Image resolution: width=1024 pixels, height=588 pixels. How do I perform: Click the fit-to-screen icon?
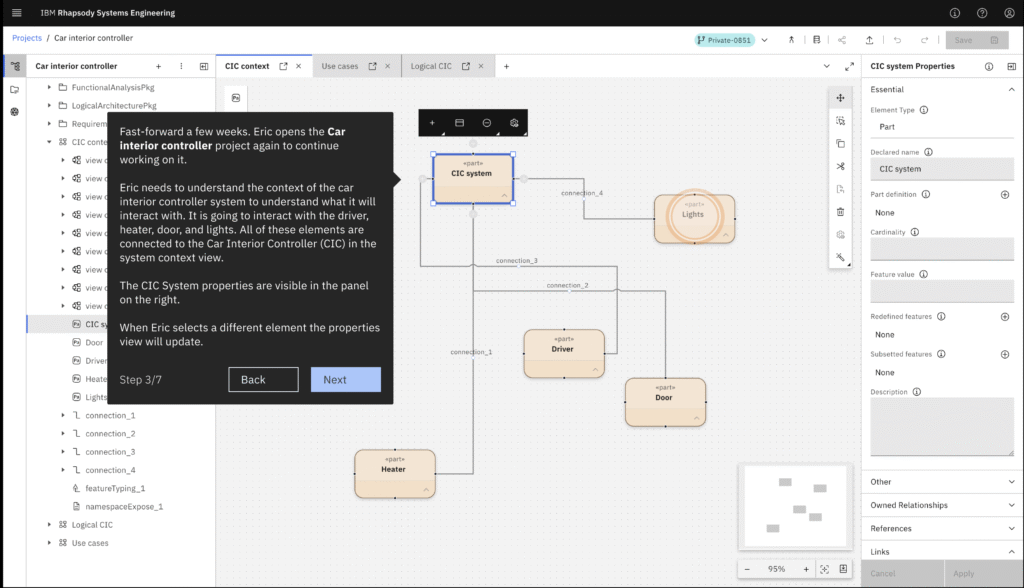(825, 569)
